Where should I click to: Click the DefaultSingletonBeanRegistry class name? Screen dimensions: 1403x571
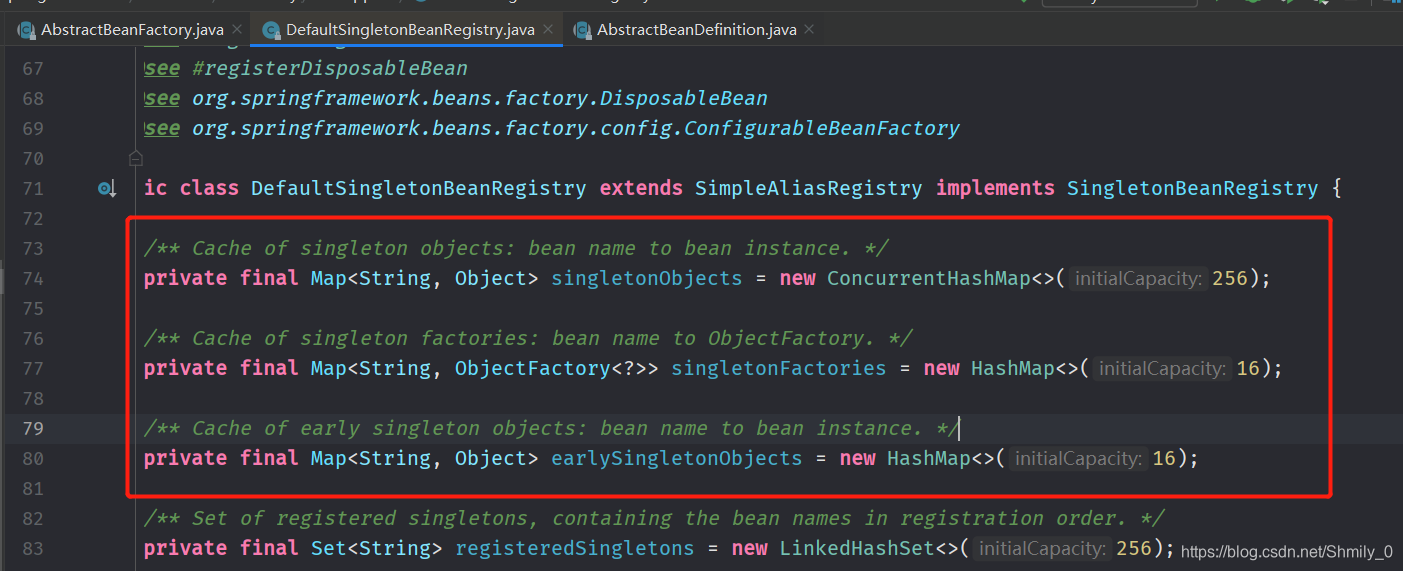pos(419,188)
